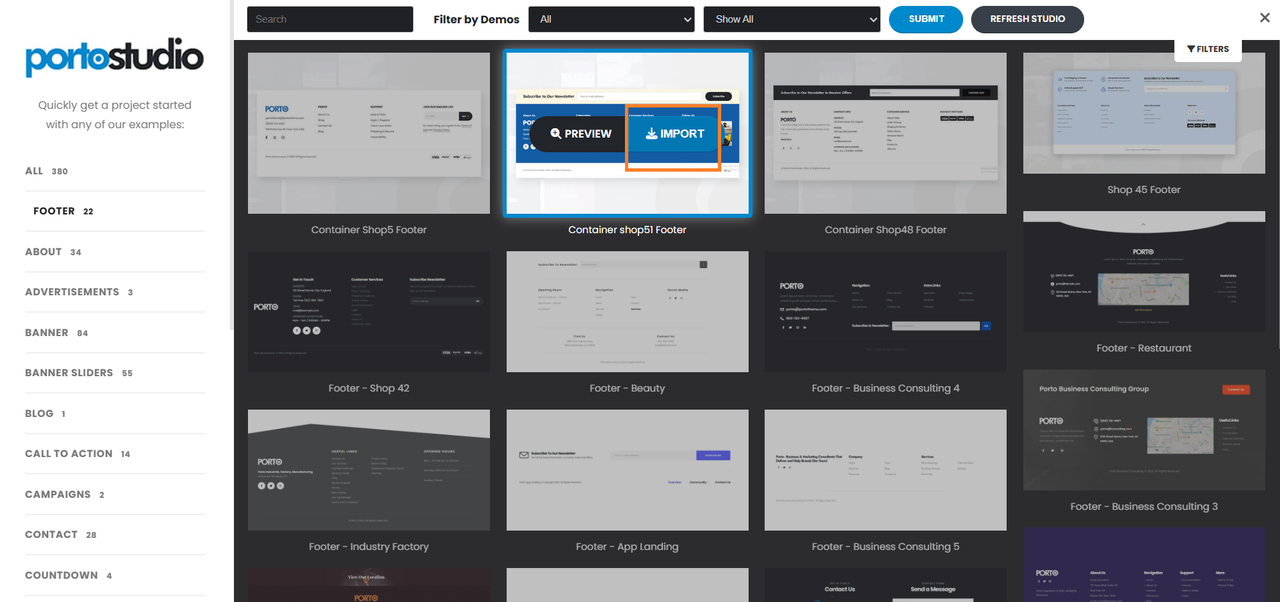This screenshot has height=602, width=1280.
Task: Click the 'Container Shop48 Footer' caption
Action: 885,230
